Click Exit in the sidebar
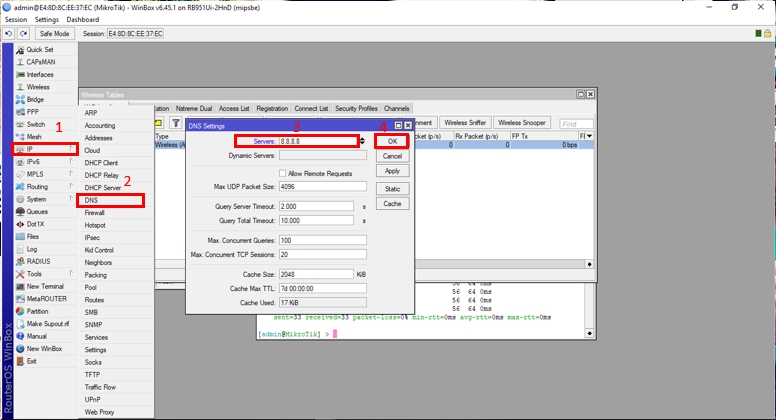776x420 pixels. [46, 361]
